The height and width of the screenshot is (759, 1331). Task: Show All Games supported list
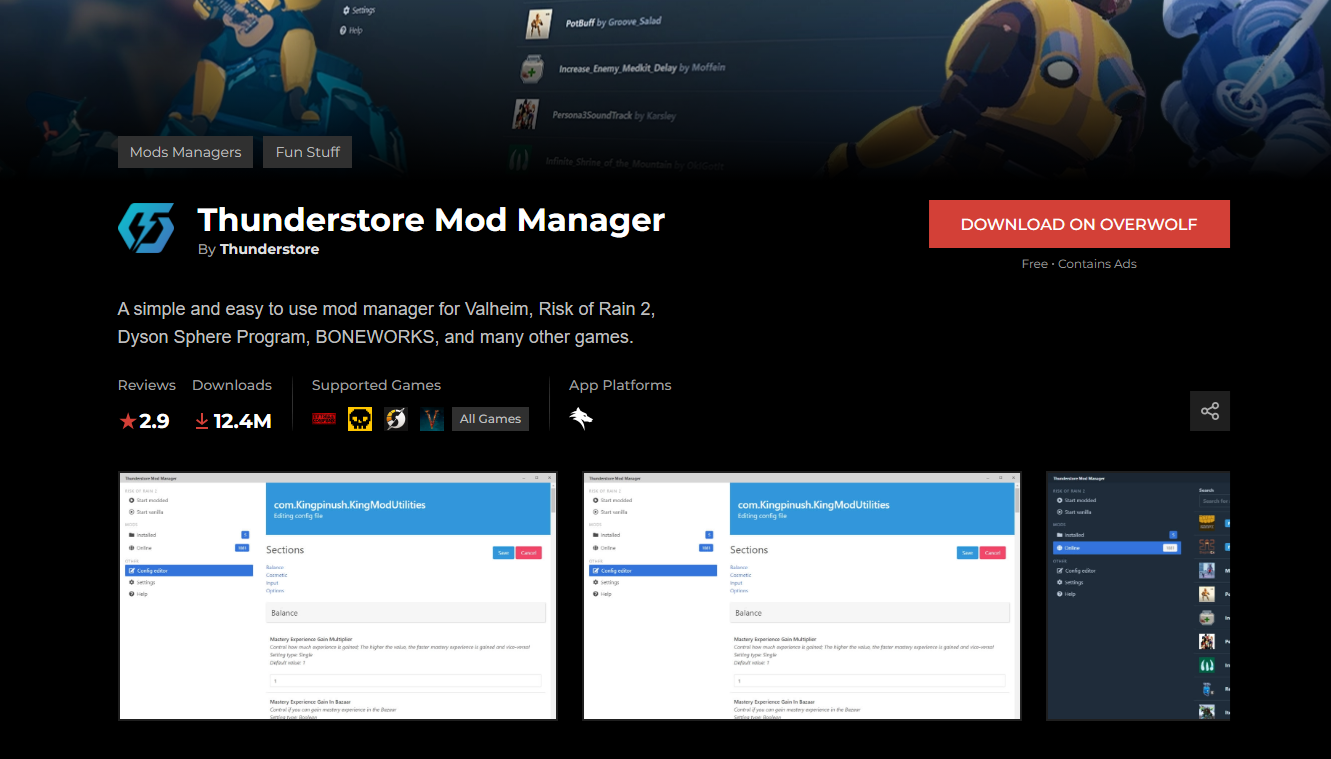click(490, 419)
